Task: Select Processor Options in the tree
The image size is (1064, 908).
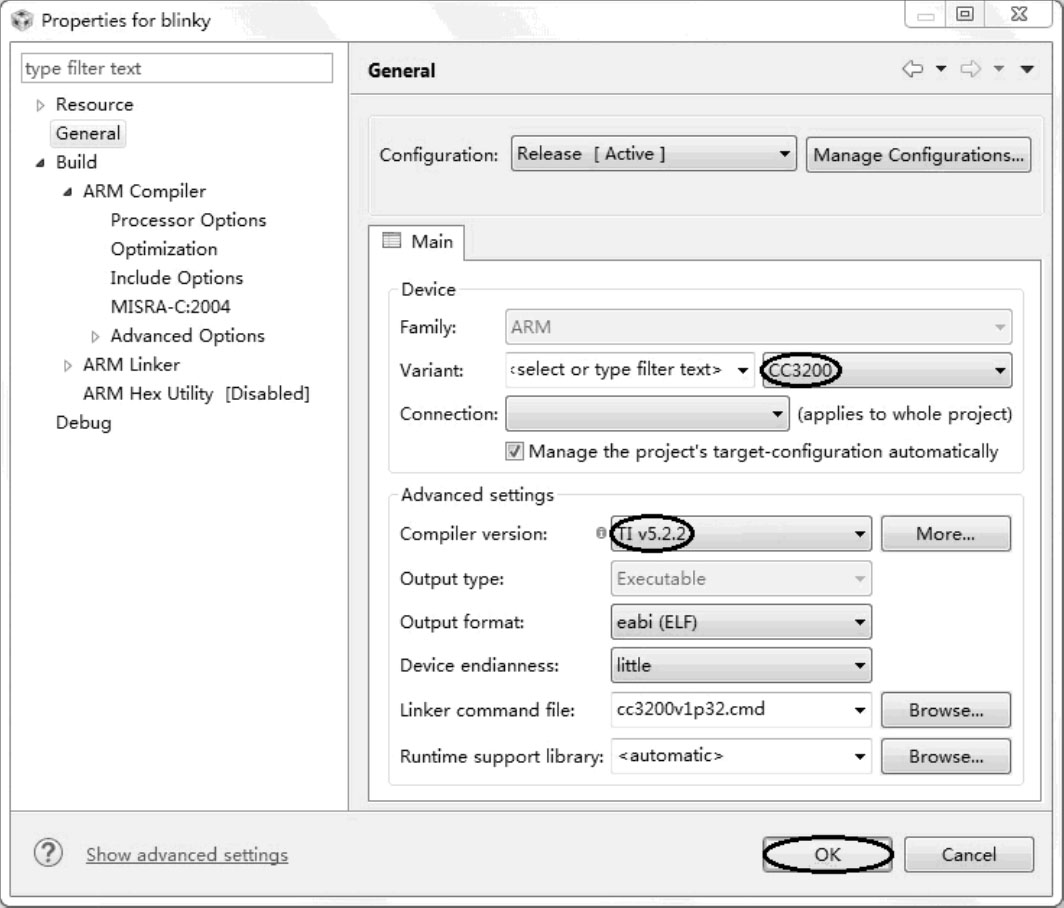Action: 188,220
